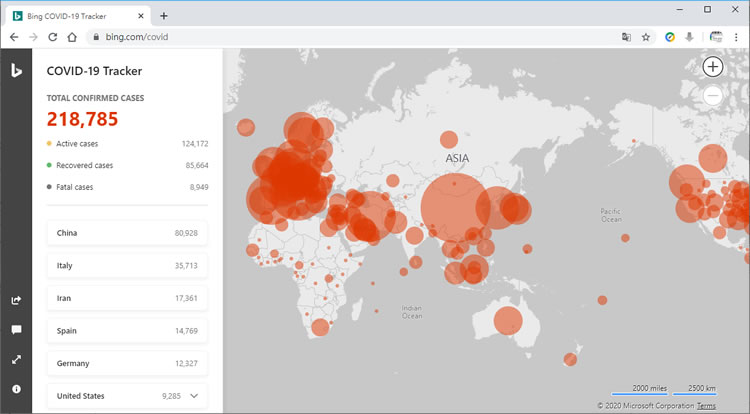750x414 pixels.
Task: Reload the page
Action: click(x=51, y=37)
